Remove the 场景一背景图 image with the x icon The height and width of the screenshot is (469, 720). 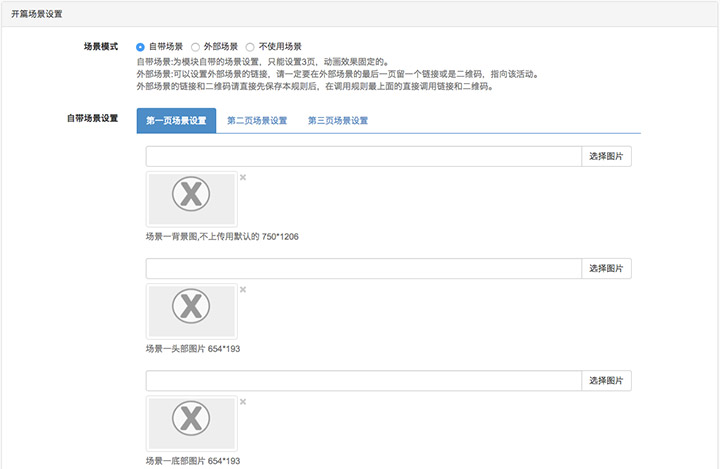point(243,177)
